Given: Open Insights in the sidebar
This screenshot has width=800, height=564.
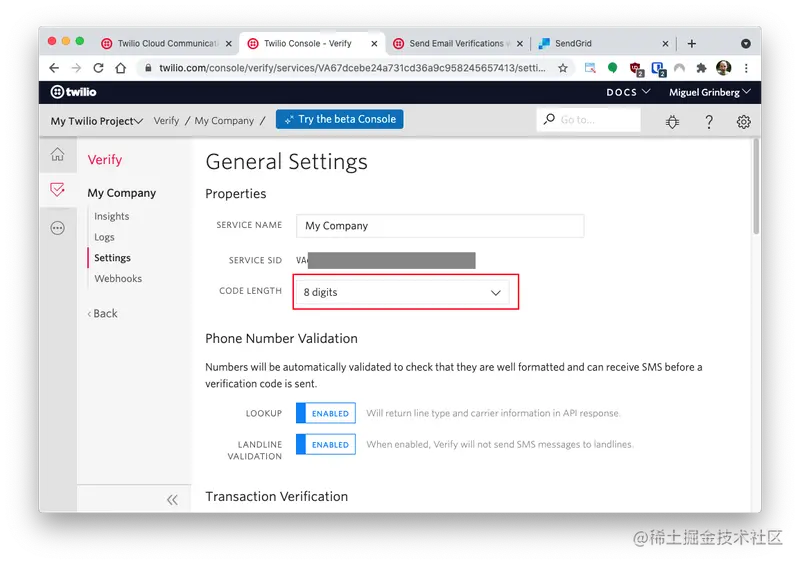Looking at the screenshot, I should point(111,216).
